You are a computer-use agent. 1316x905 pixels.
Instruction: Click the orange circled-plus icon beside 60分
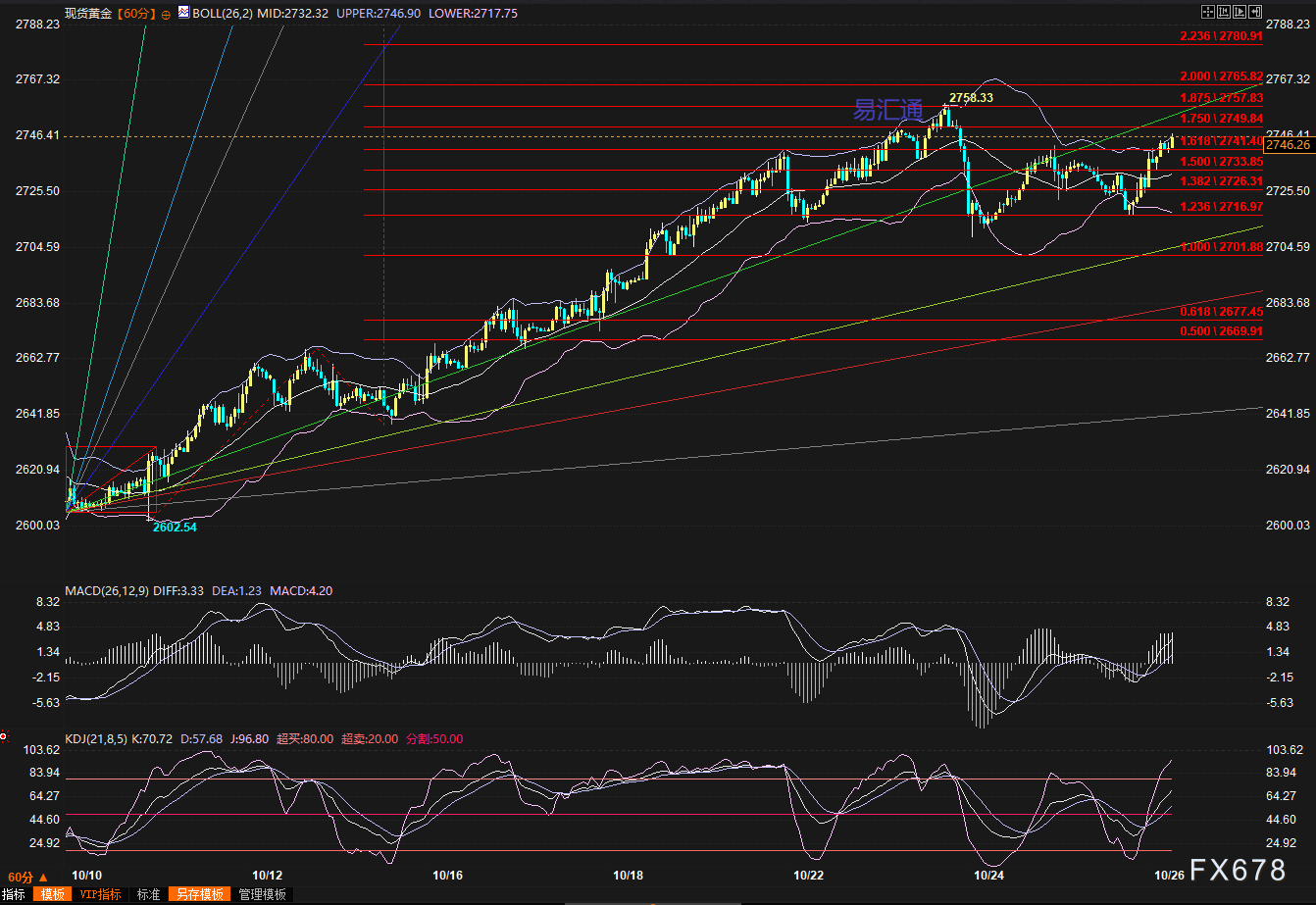[165, 14]
